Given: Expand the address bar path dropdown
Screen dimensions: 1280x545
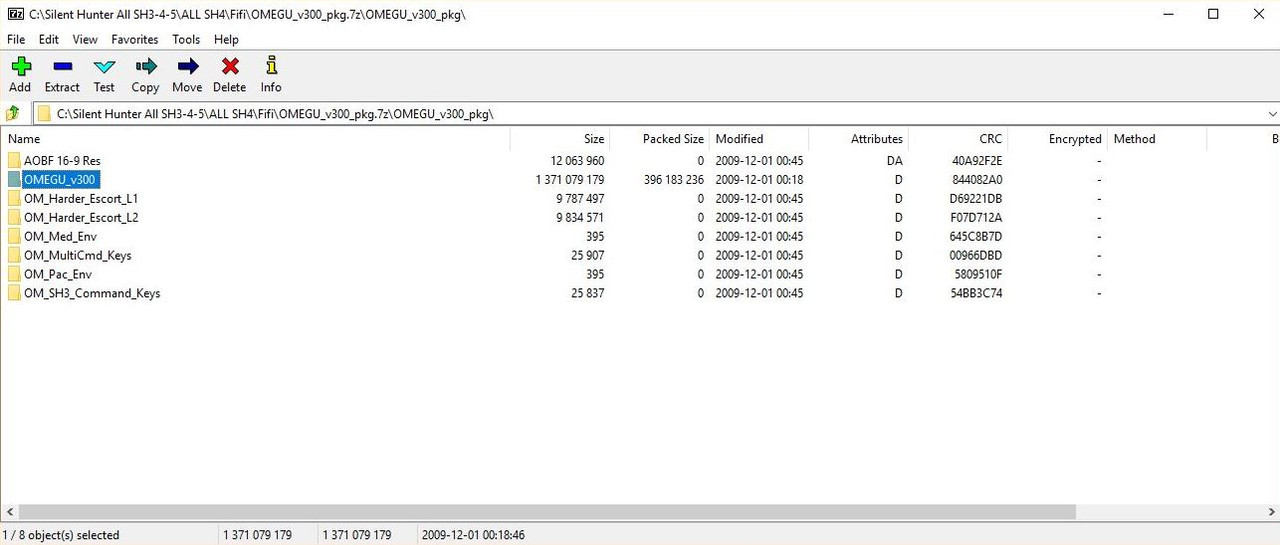Looking at the screenshot, I should tap(1271, 114).
